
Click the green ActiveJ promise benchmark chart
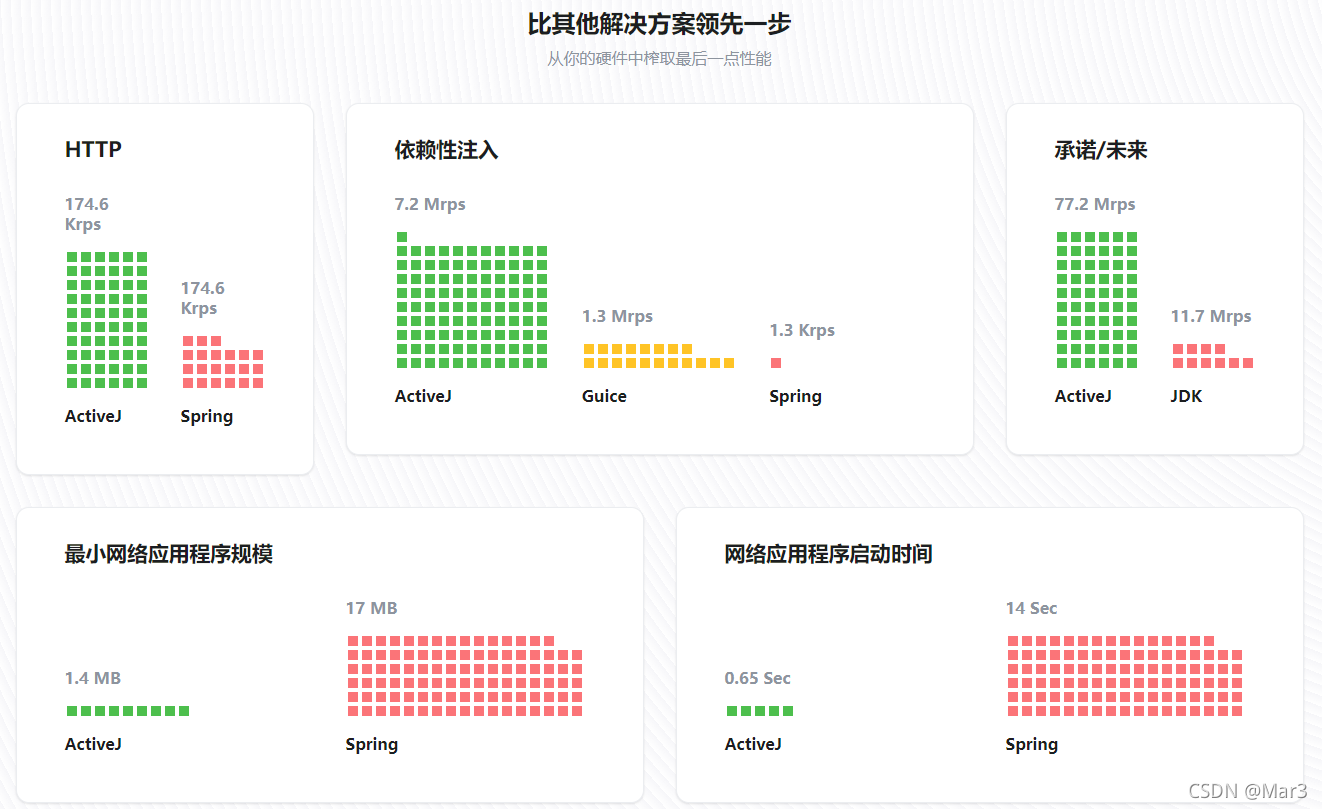1096,300
